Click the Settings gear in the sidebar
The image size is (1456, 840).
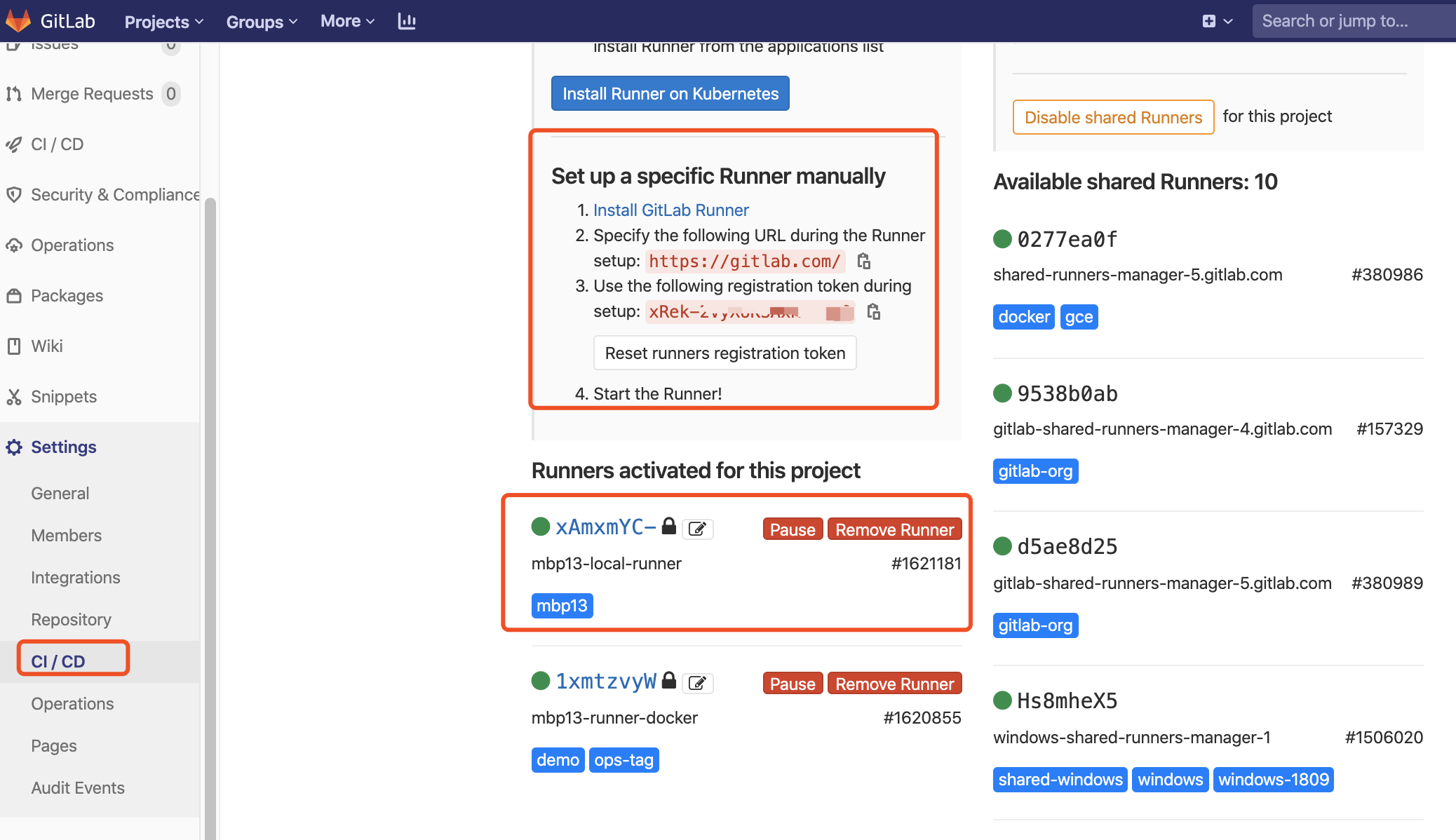[14, 447]
